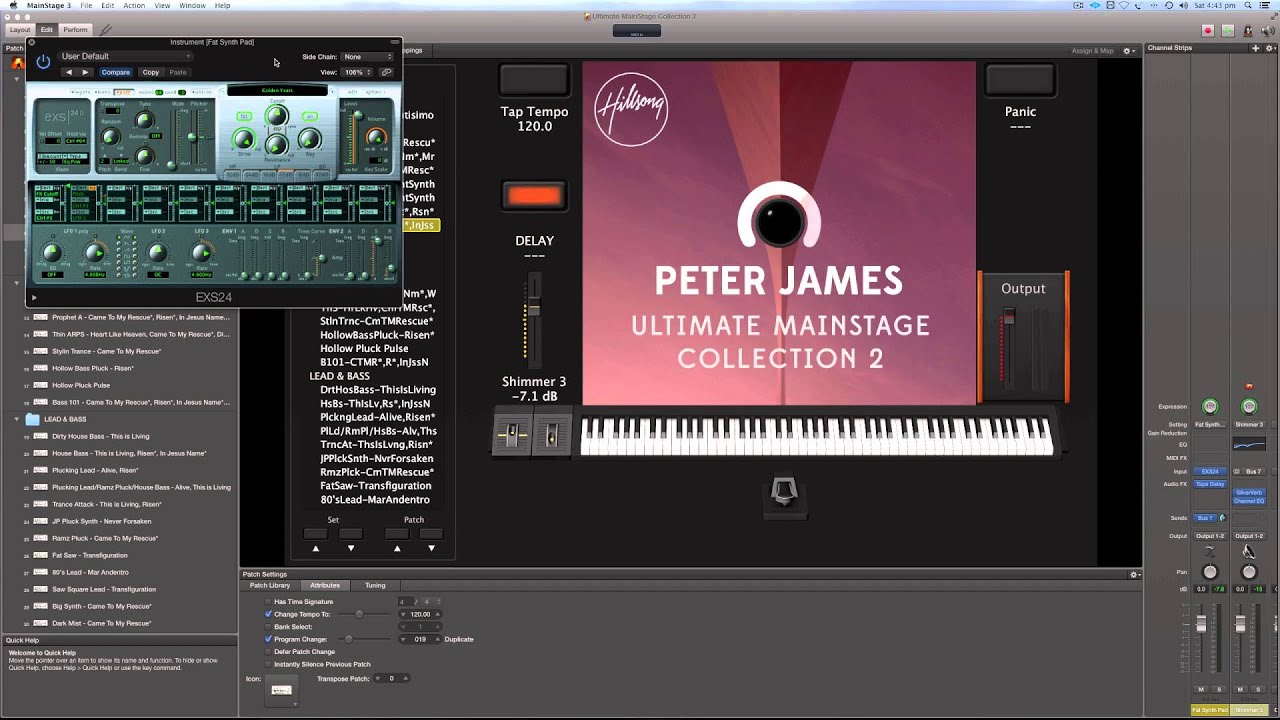Collapse the LEAD & BASS folder
Viewport: 1280px width, 720px height.
[17, 419]
